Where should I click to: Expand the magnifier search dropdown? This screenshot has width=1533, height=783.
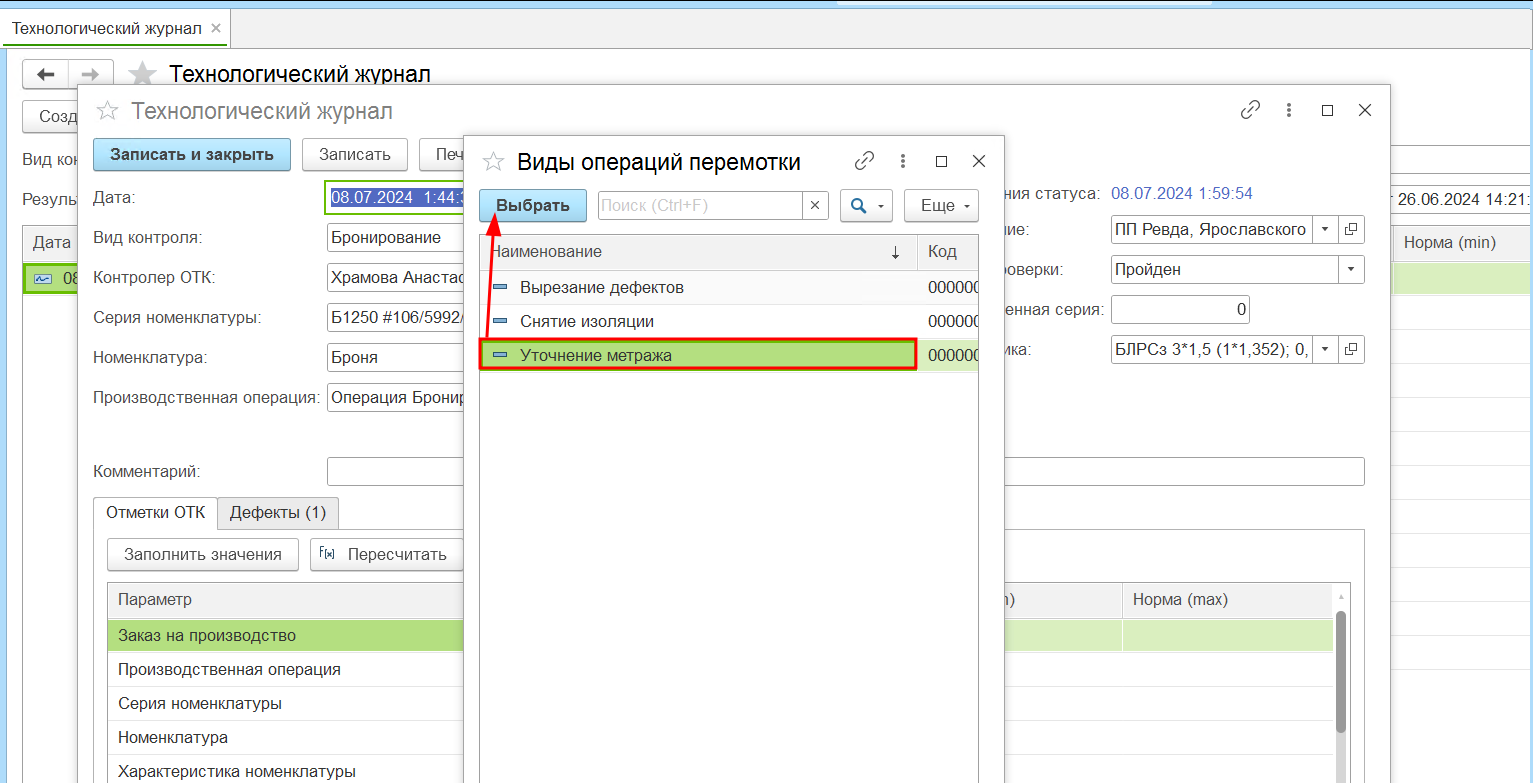pyautogui.click(x=866, y=206)
